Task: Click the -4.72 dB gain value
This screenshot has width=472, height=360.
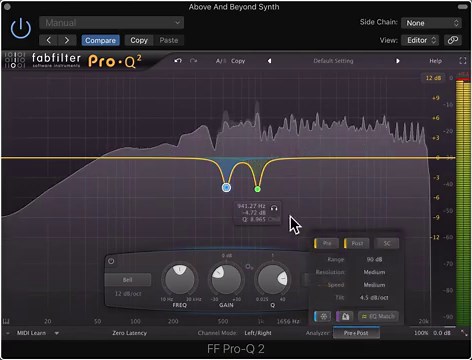Action: [x=254, y=213]
